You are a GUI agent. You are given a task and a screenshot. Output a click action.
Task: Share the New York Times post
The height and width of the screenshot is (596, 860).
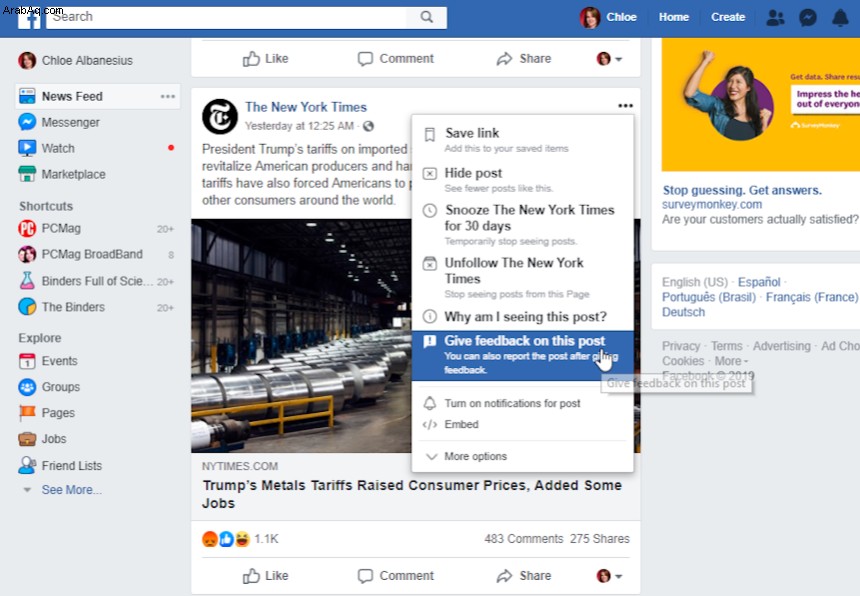click(x=524, y=576)
